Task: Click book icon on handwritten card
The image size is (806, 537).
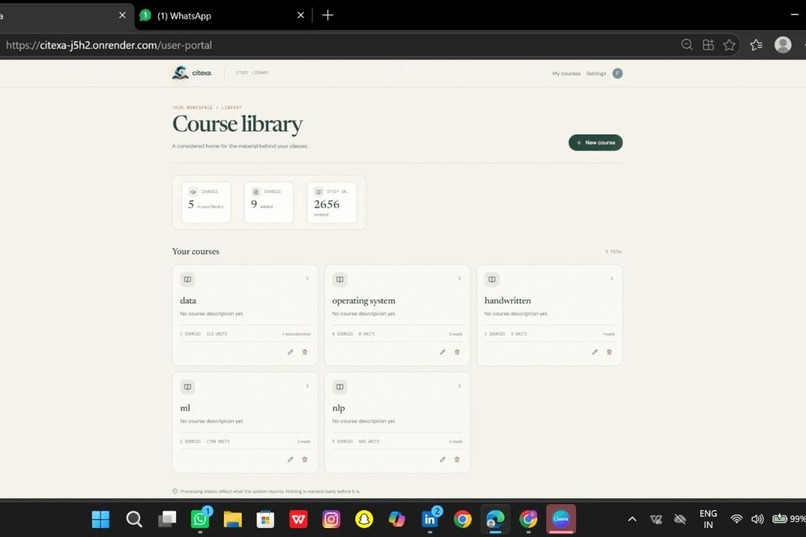Action: tap(492, 280)
